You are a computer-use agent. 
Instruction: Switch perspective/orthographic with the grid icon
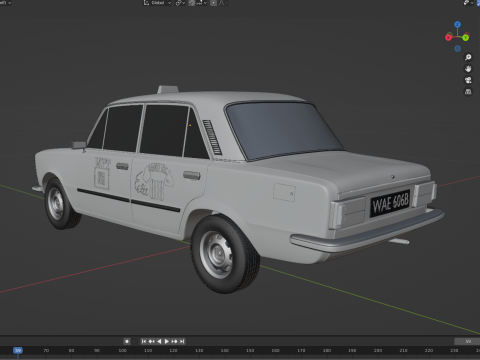[468, 91]
